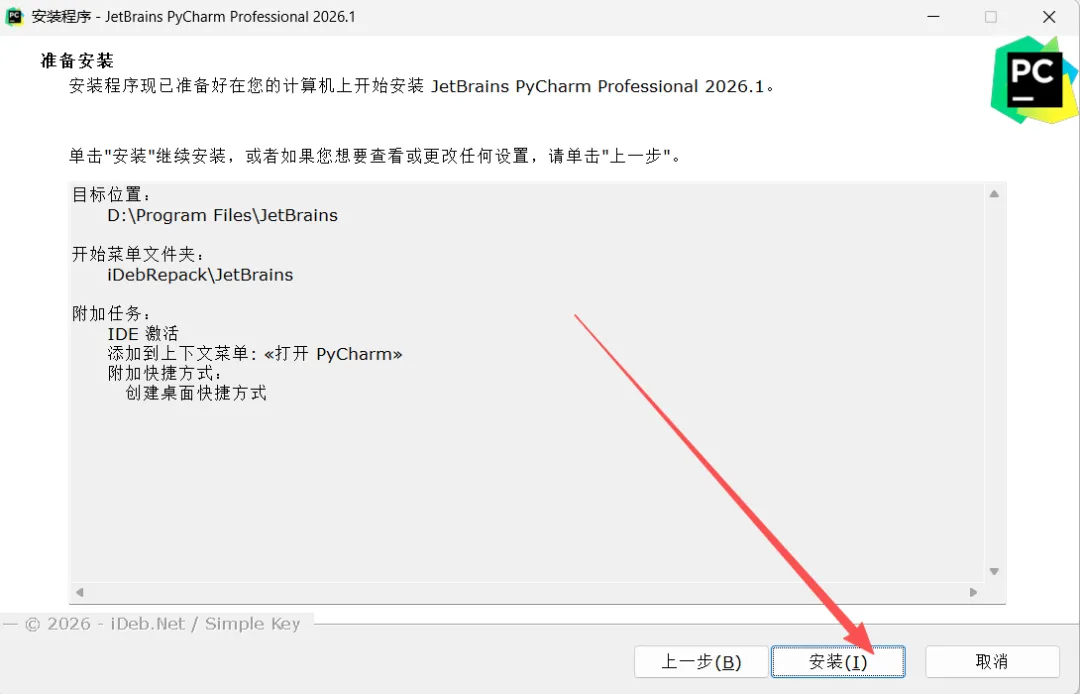Click the horizontal scroll right arrow
The width and height of the screenshot is (1080, 694).
tap(973, 592)
